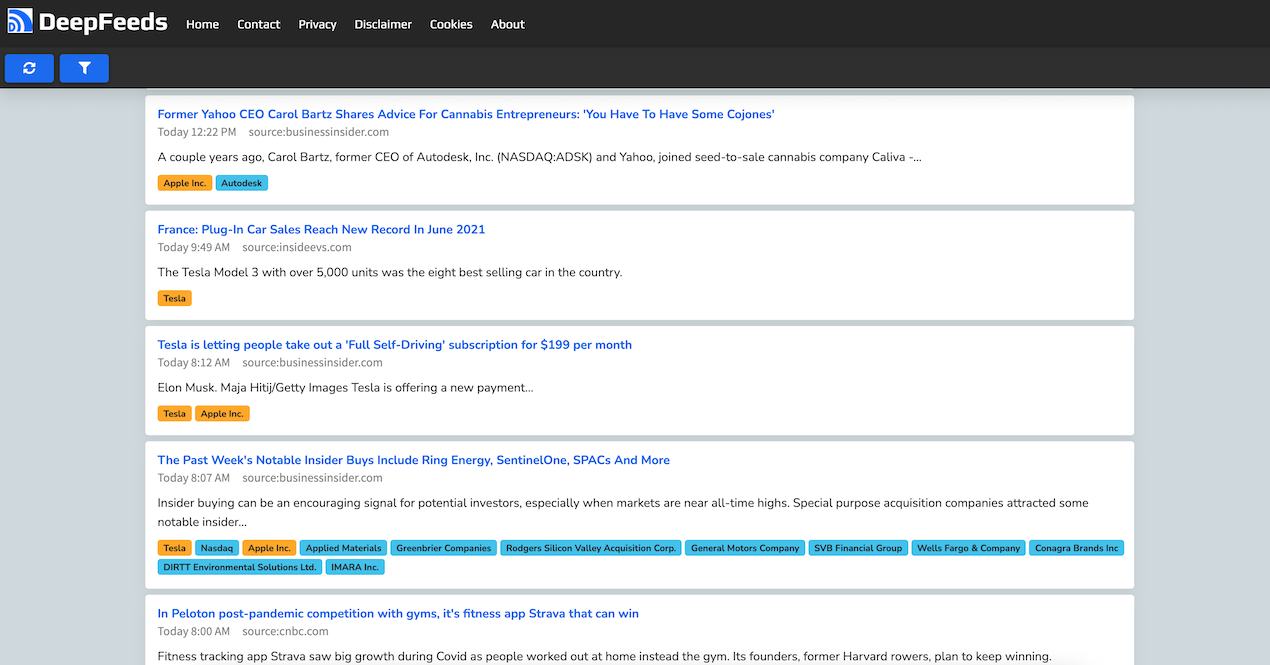
Task: Click the DeepFeeds logo icon
Action: tap(20, 21)
